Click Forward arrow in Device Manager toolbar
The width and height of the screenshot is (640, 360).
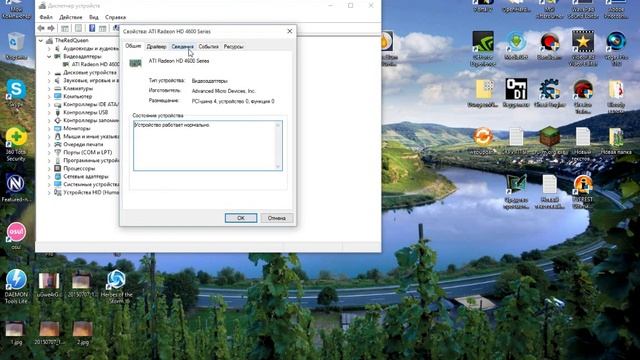(x=51, y=28)
